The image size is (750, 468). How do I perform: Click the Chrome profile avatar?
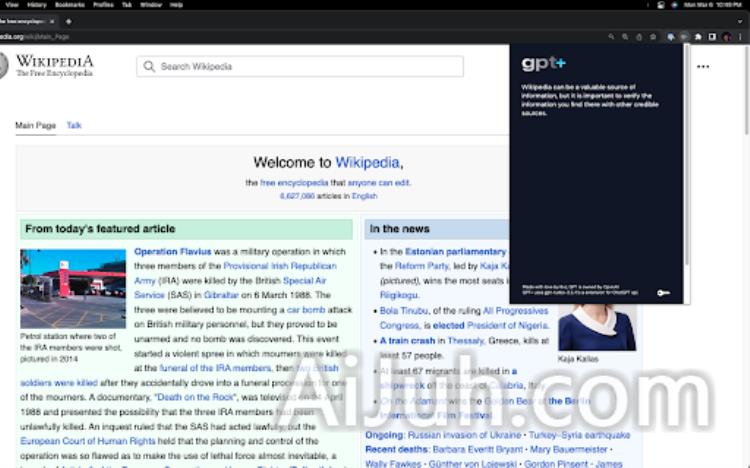[x=727, y=37]
